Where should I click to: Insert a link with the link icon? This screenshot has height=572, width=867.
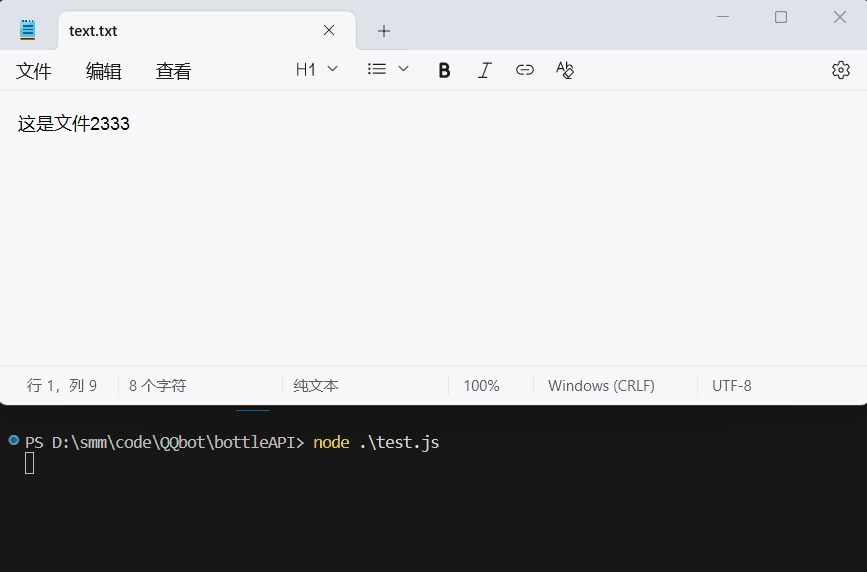pyautogui.click(x=525, y=70)
